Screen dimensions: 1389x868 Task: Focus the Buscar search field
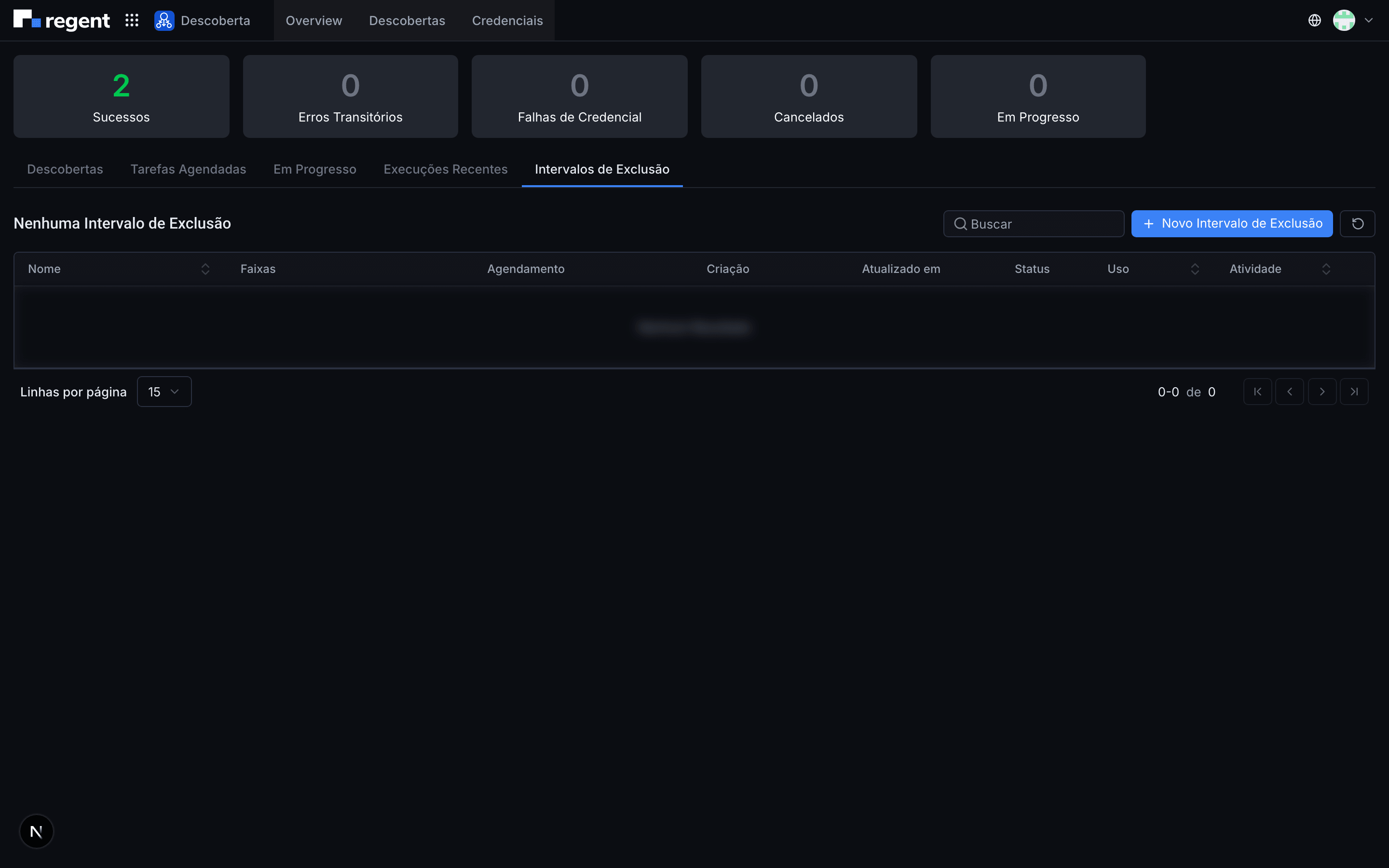tap(1033, 224)
